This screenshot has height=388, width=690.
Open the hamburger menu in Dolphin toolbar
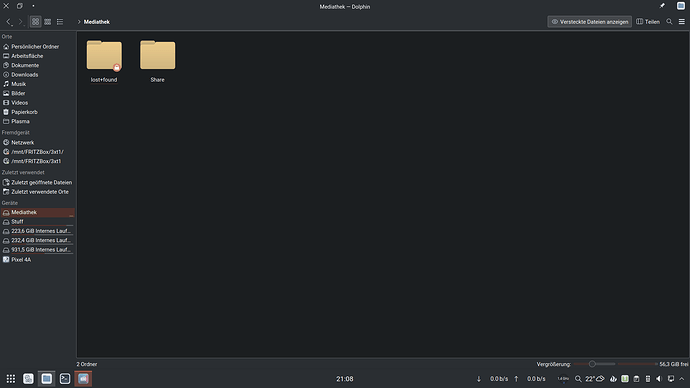[x=682, y=22]
